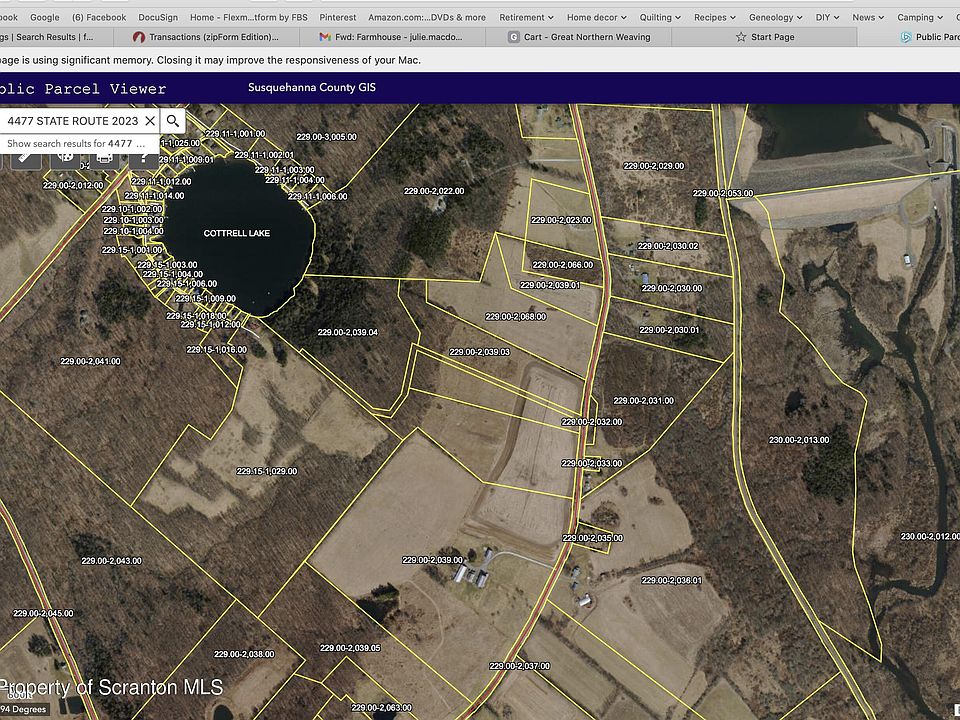Open the Pinterest bookmark
The image size is (960, 720).
click(x=337, y=17)
